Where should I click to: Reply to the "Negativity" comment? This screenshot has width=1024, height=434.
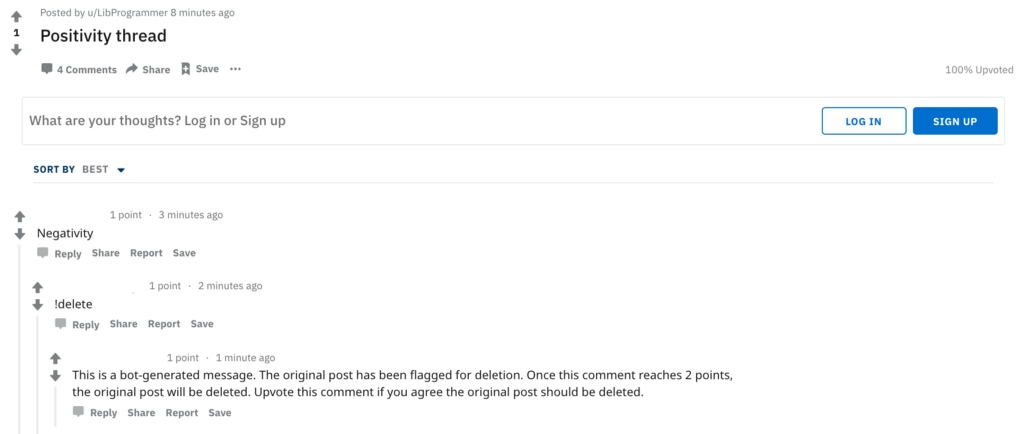click(60, 254)
